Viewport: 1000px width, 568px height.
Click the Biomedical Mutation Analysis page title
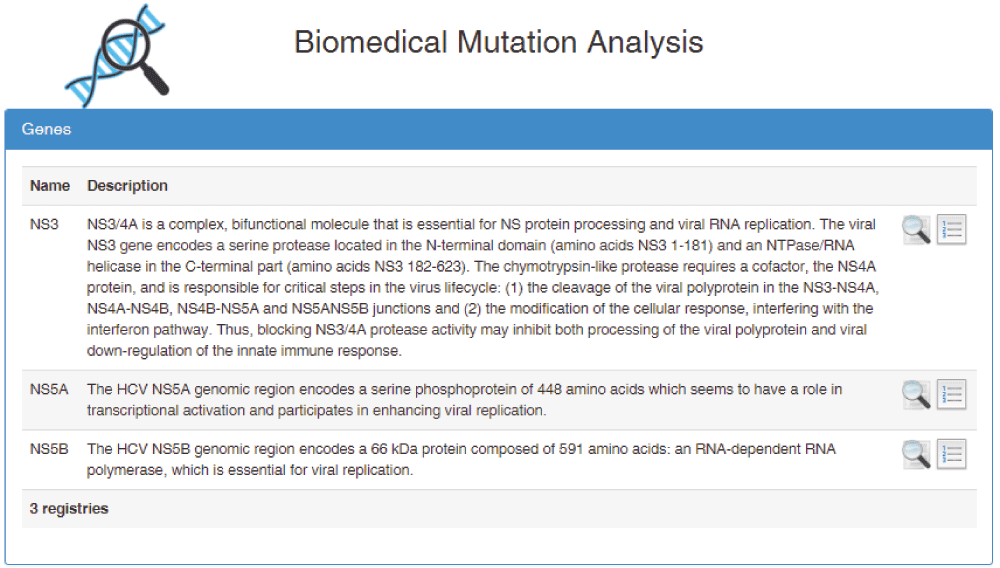click(498, 43)
